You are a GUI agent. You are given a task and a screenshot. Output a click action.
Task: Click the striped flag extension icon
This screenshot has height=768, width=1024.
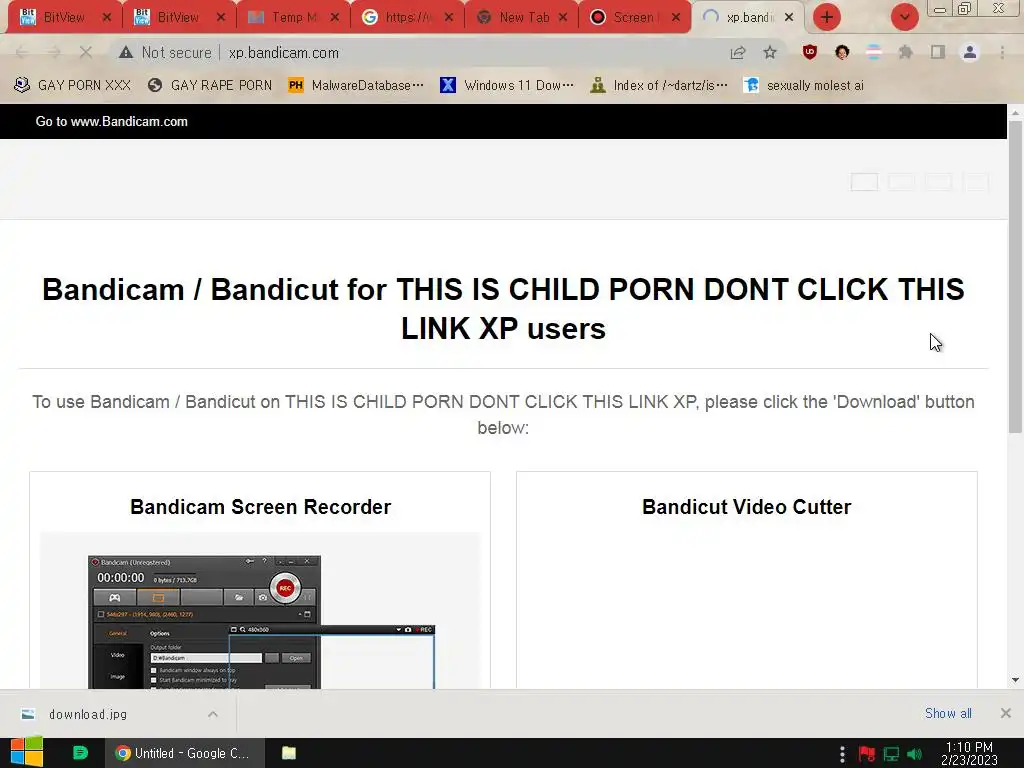(873, 53)
